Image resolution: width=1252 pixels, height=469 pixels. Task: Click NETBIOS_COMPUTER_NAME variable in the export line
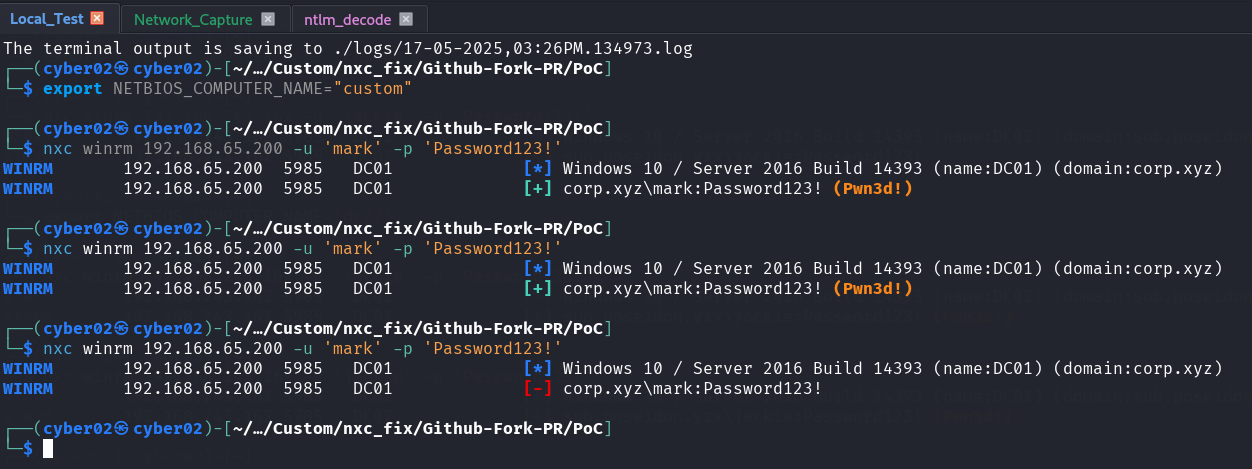(218, 88)
